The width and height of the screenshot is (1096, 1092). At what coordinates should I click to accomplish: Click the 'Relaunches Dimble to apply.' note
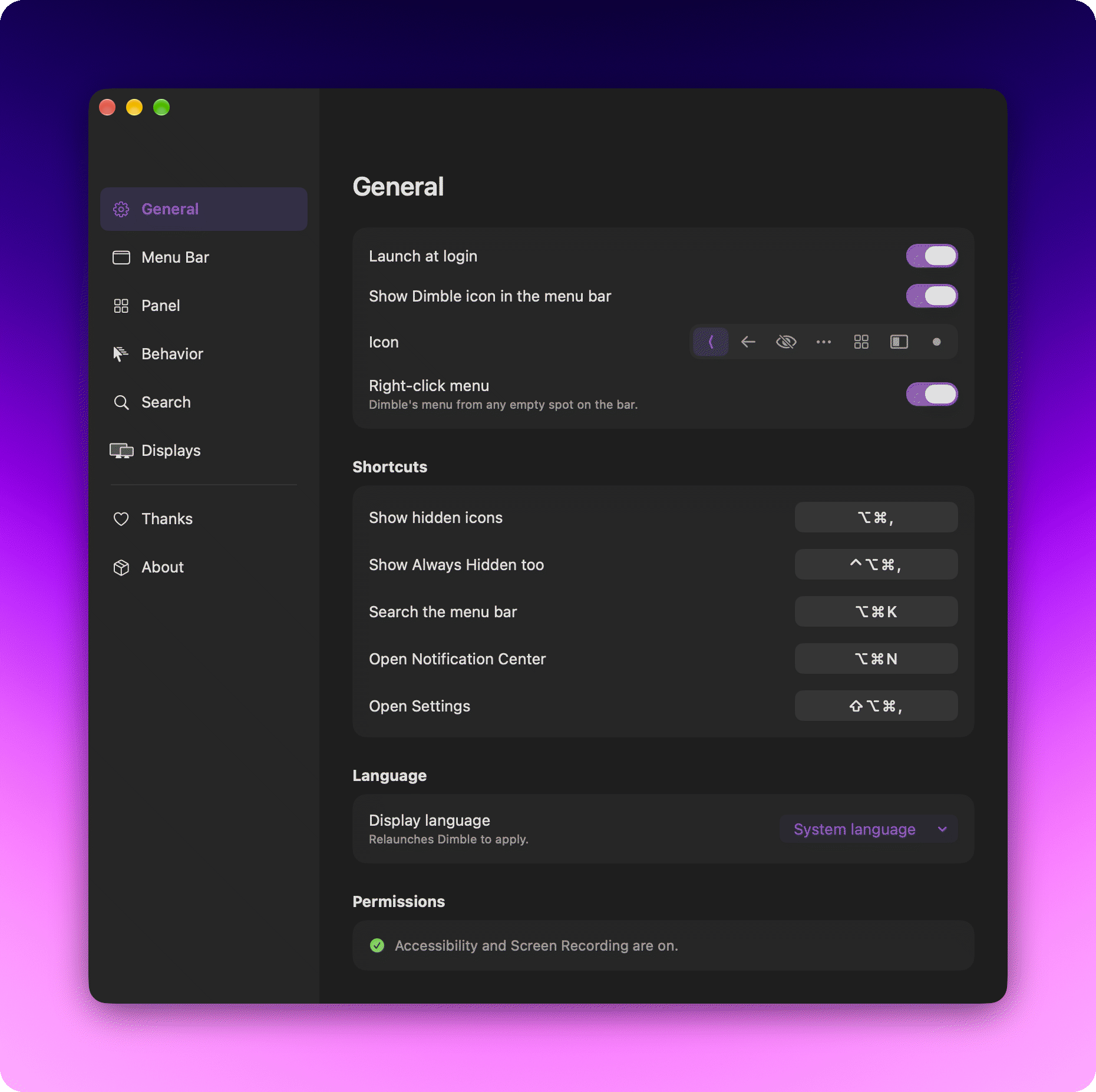(x=448, y=839)
